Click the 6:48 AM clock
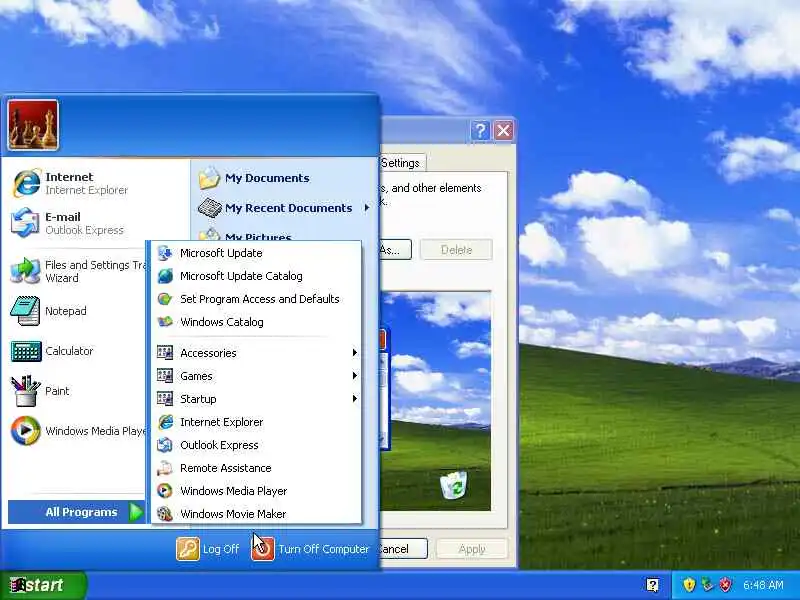Screen dimensions: 800x600 [x=763, y=585]
